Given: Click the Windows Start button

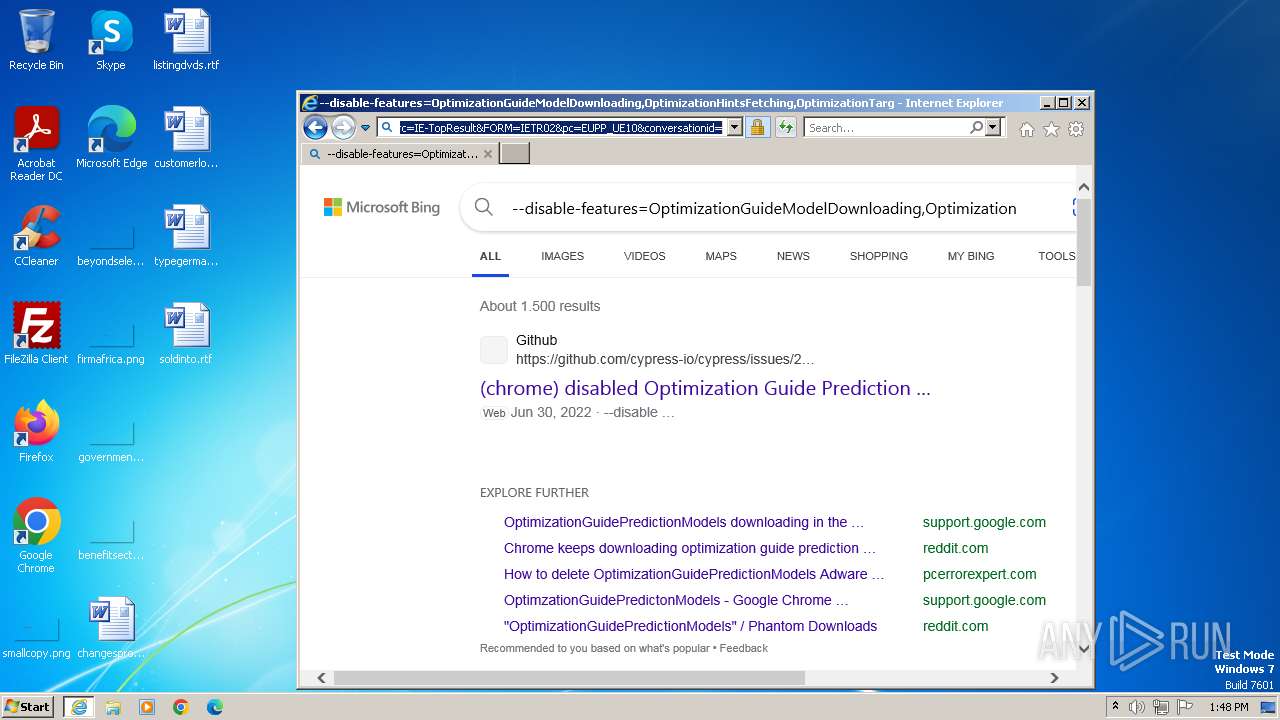Looking at the screenshot, I should [x=27, y=706].
